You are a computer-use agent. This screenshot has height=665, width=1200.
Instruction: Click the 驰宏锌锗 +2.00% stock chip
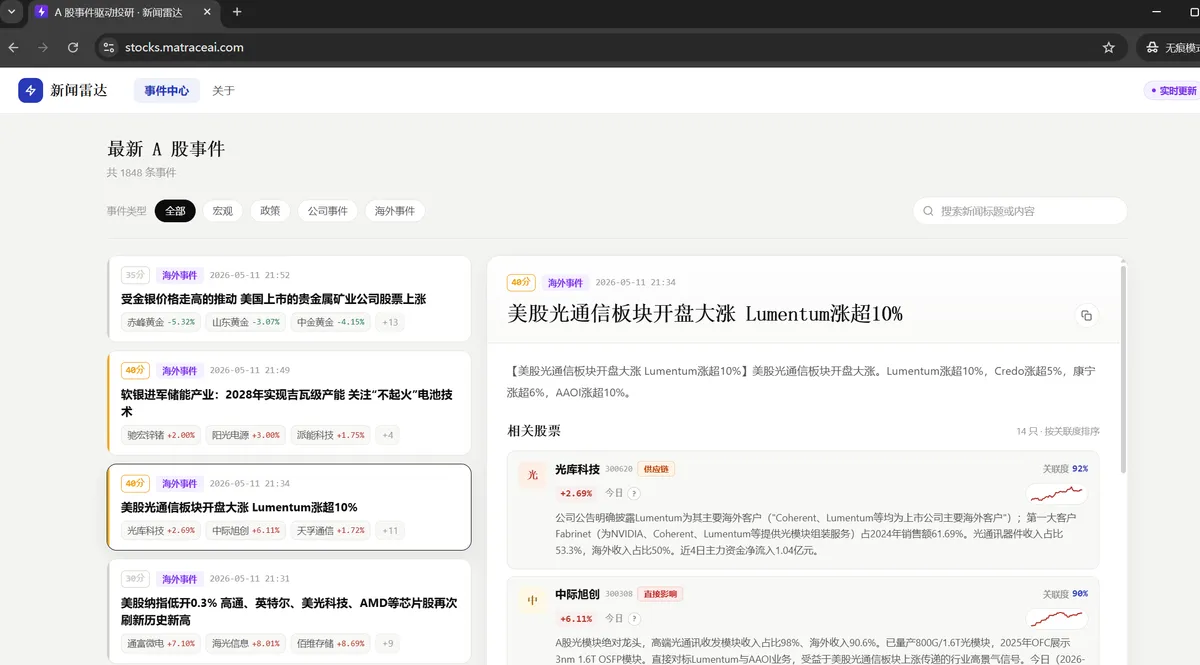tap(161, 435)
